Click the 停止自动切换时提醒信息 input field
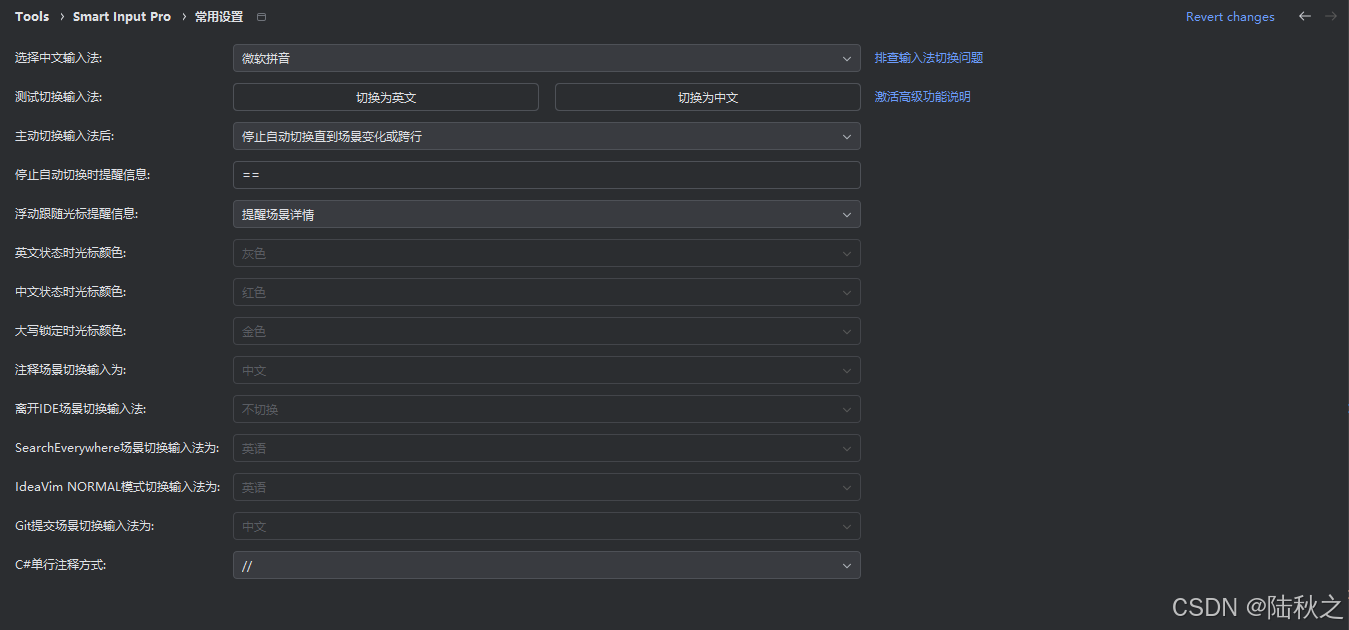This screenshot has width=1349, height=630. point(546,175)
